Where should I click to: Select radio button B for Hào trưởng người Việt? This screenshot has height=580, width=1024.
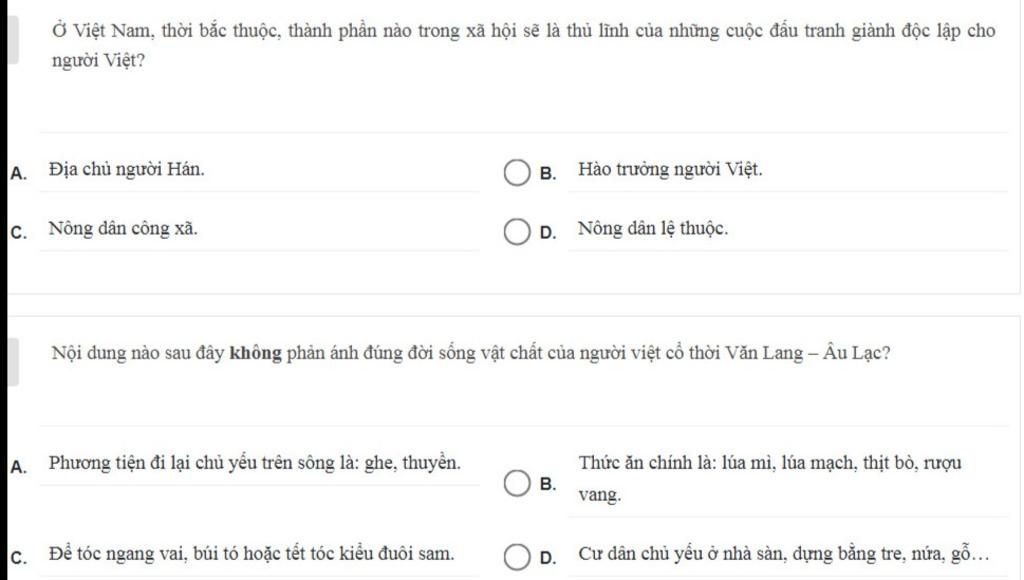tap(517, 172)
